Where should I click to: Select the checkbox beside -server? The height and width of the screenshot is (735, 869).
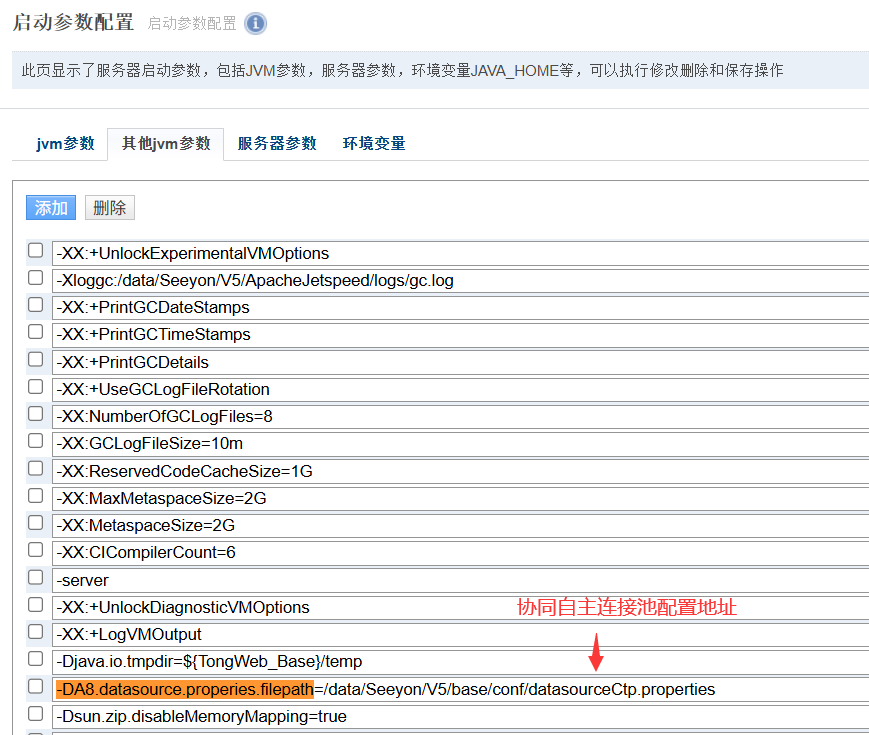[35, 578]
